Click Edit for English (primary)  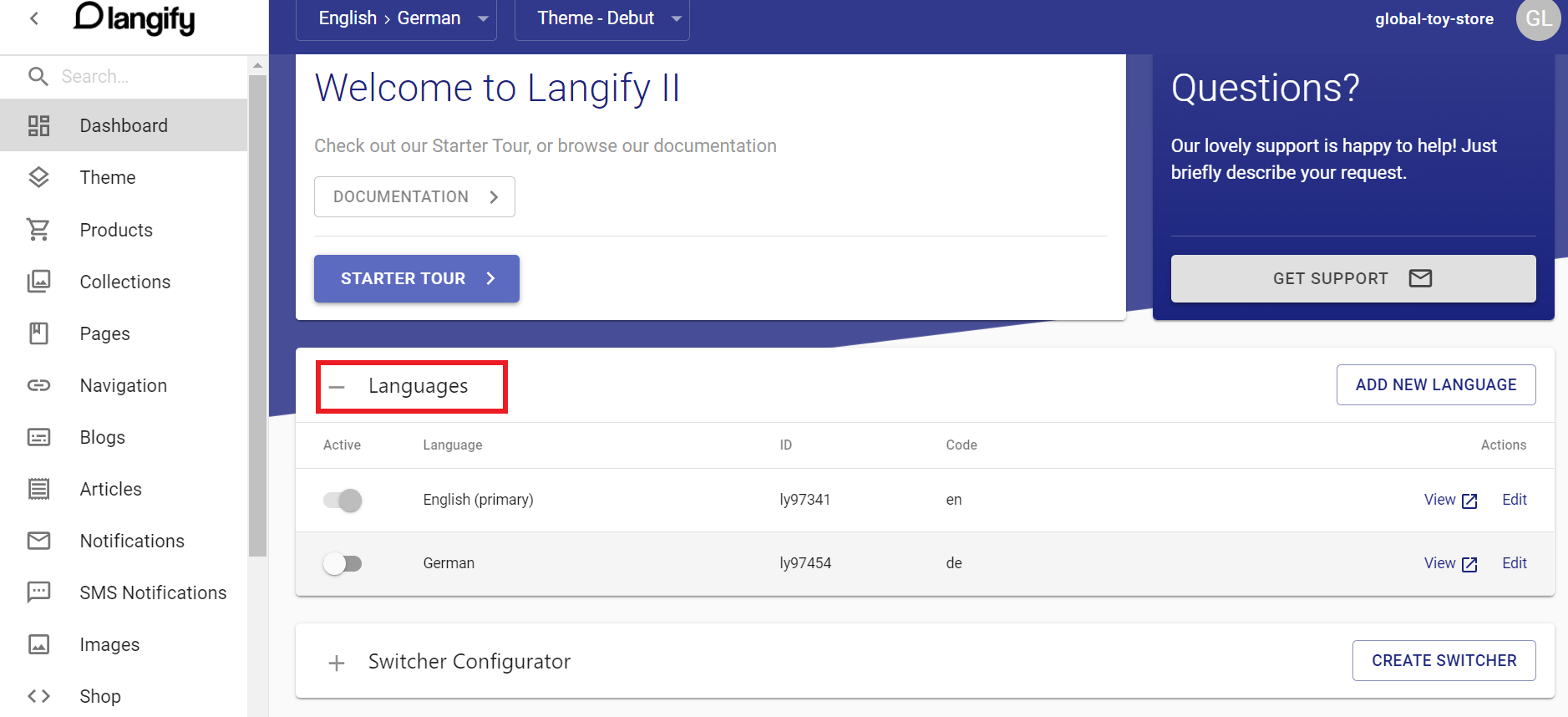[1515, 500]
